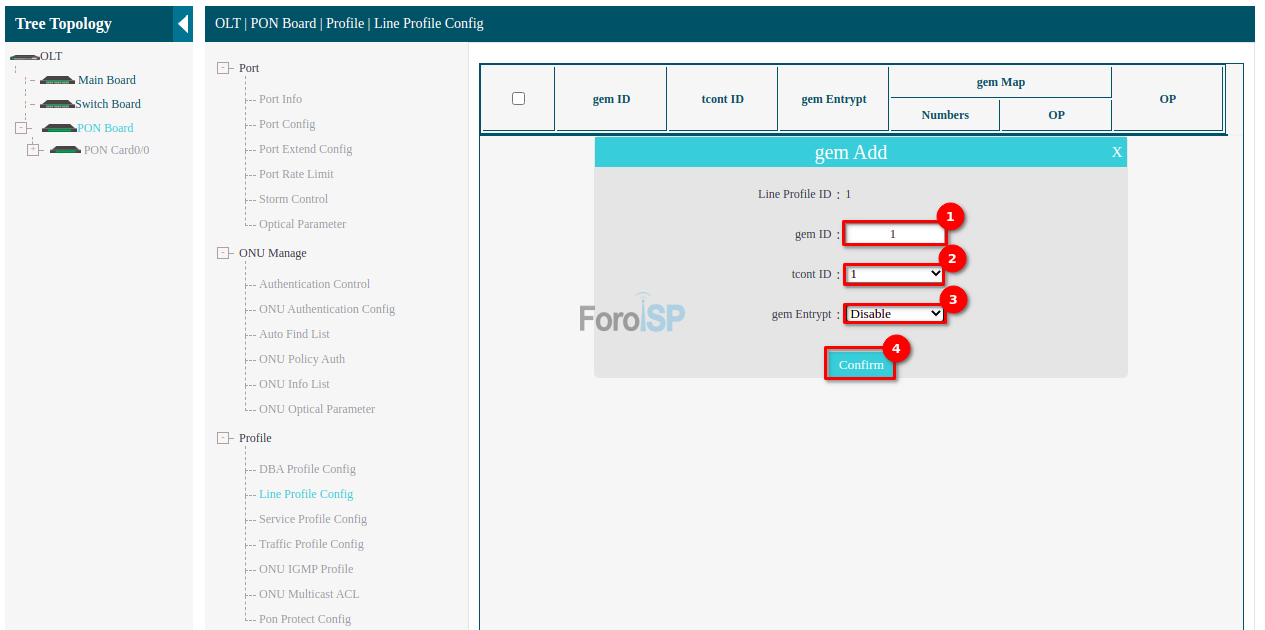Select the Main Board device icon

point(57,81)
